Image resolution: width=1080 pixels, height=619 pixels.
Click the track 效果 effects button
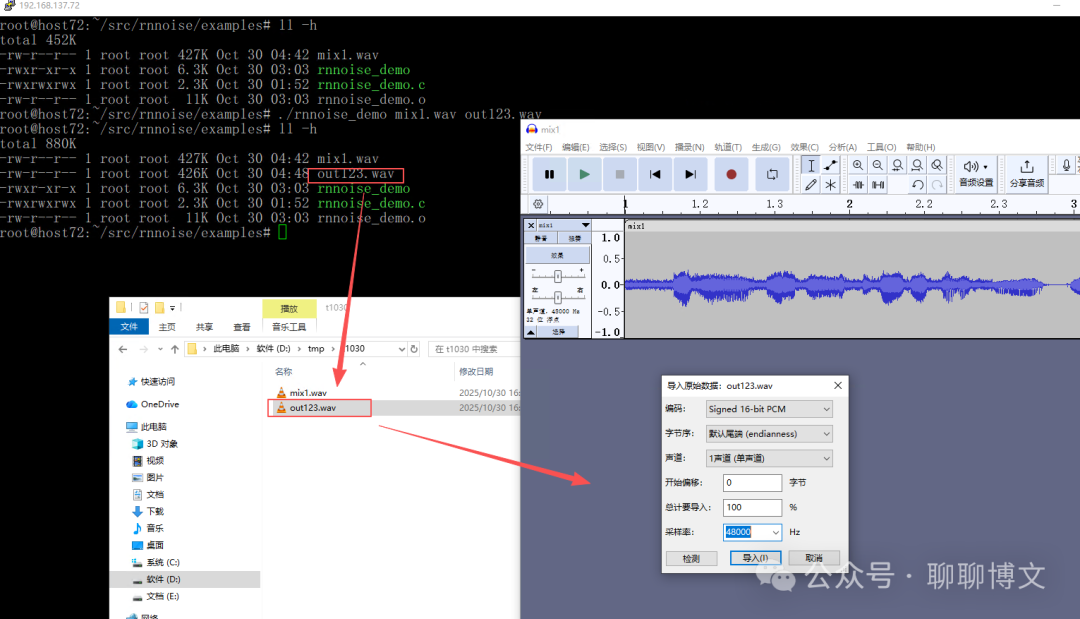point(557,255)
